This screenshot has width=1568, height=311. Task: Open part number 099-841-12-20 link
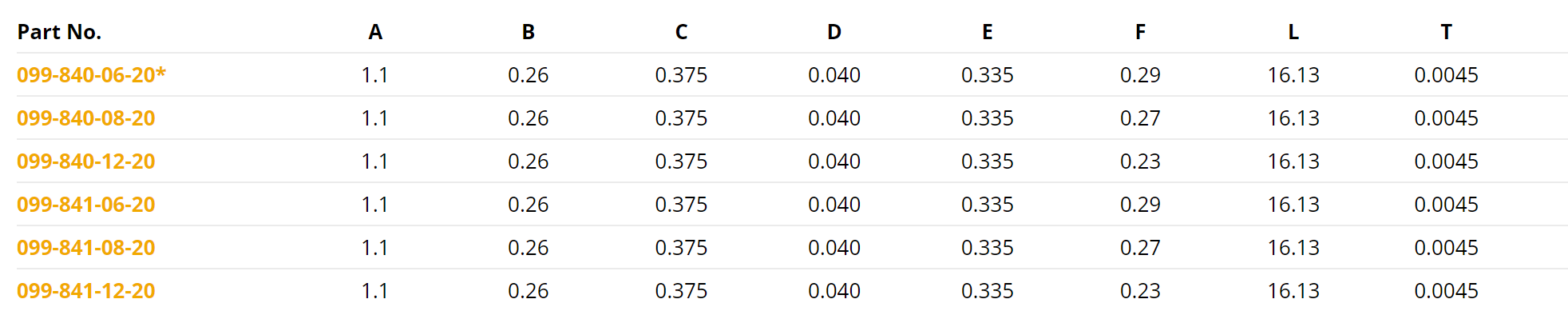tap(86, 291)
